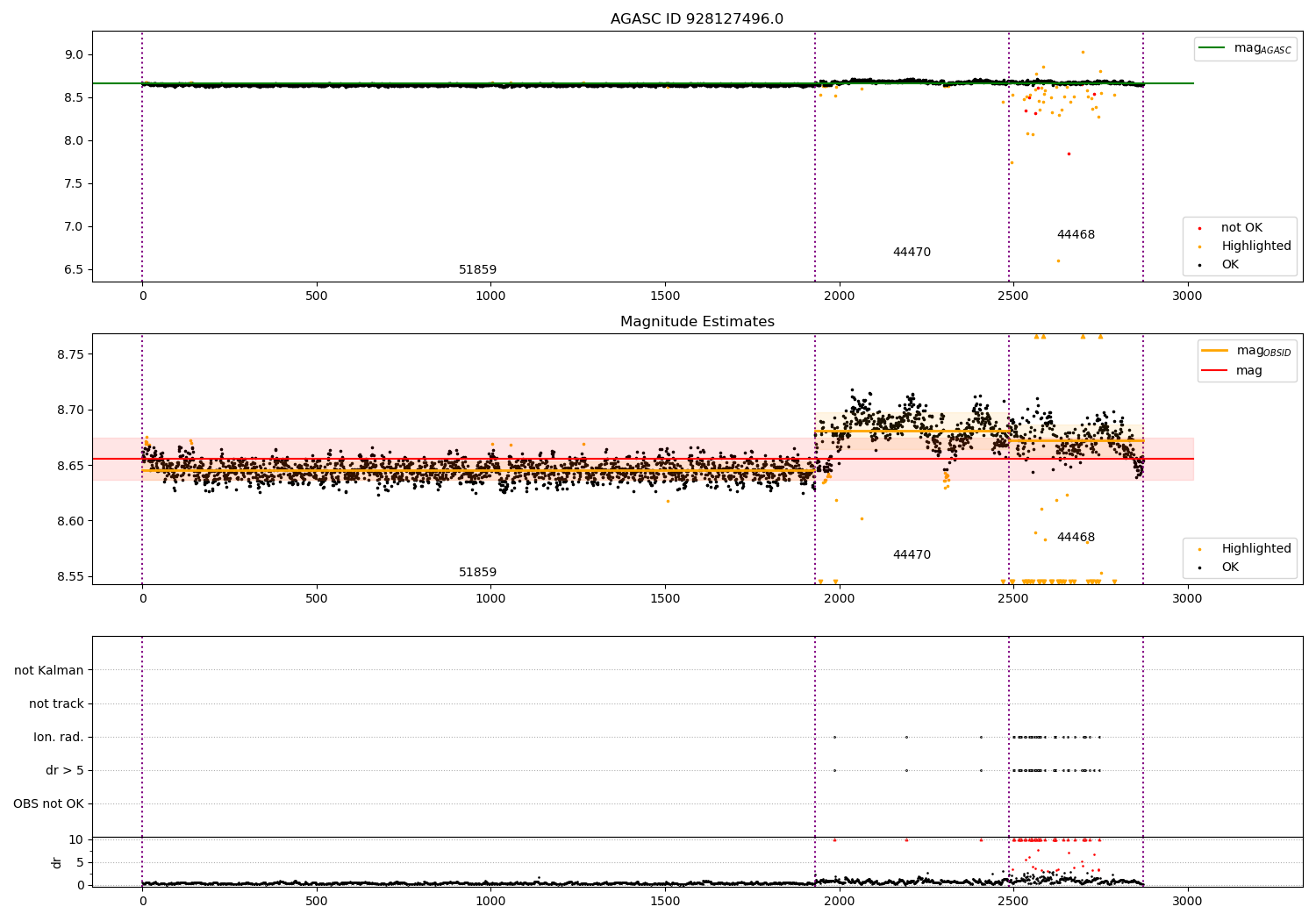The image size is (1316, 921).
Task: Click obsid label 51859 in top plot
Action: click(477, 269)
